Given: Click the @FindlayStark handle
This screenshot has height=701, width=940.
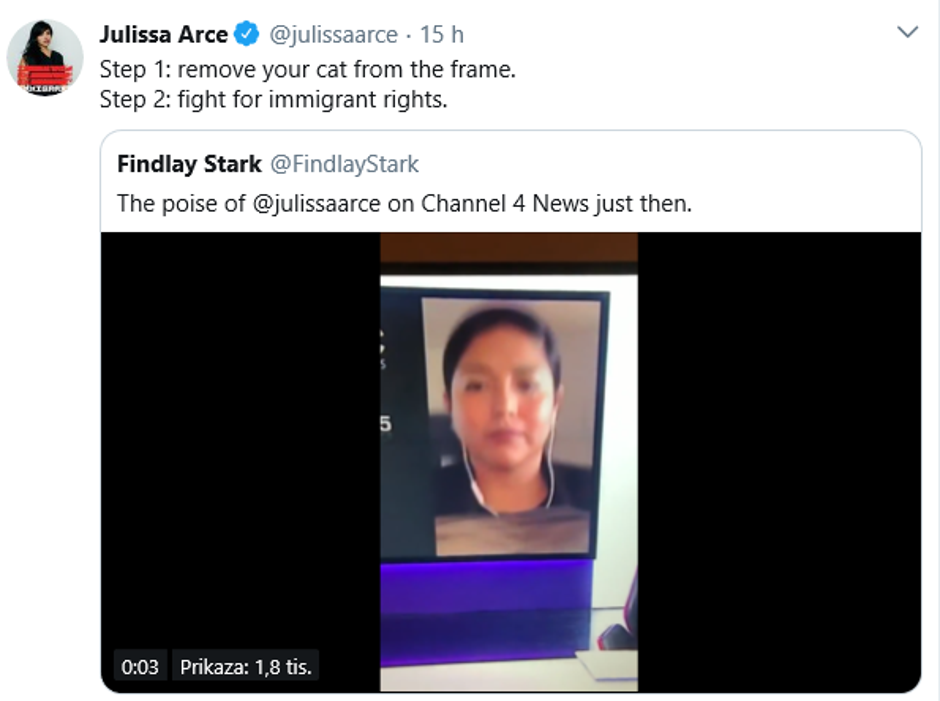Looking at the screenshot, I should 345,164.
